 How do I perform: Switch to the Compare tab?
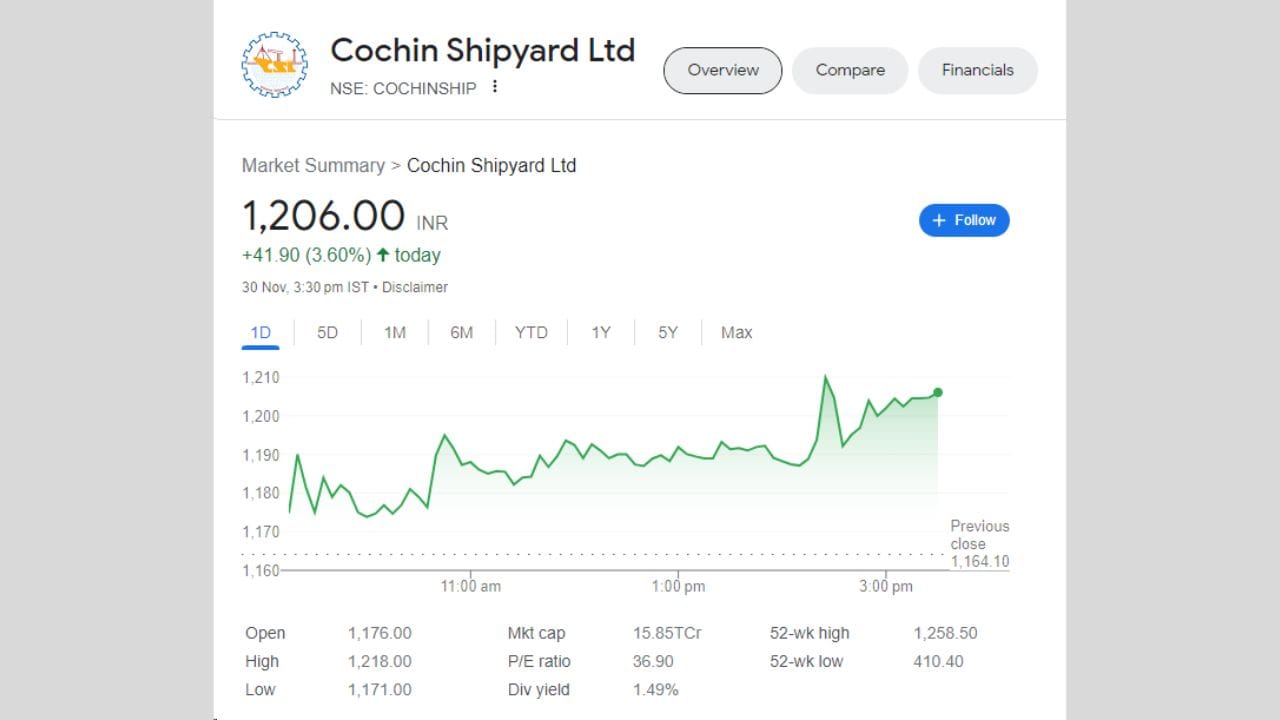(850, 70)
